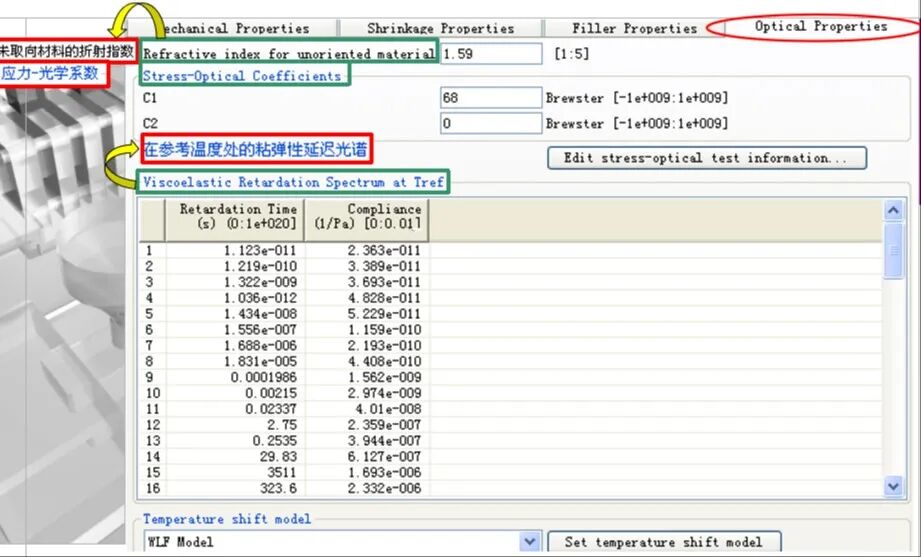921x557 pixels.
Task: Go to the Optical Properties tab
Action: [x=820, y=27]
